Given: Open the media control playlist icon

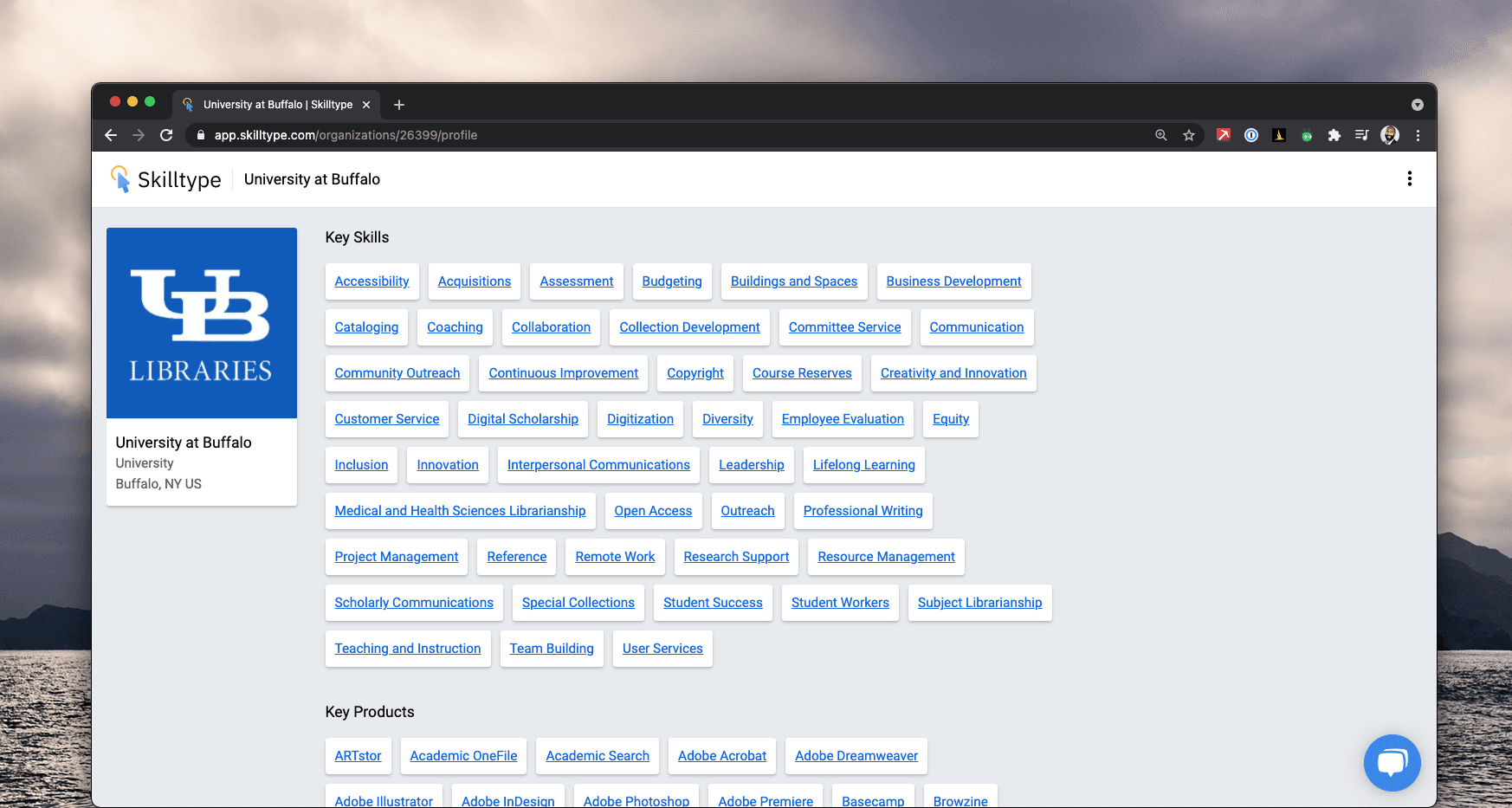Looking at the screenshot, I should [1362, 135].
